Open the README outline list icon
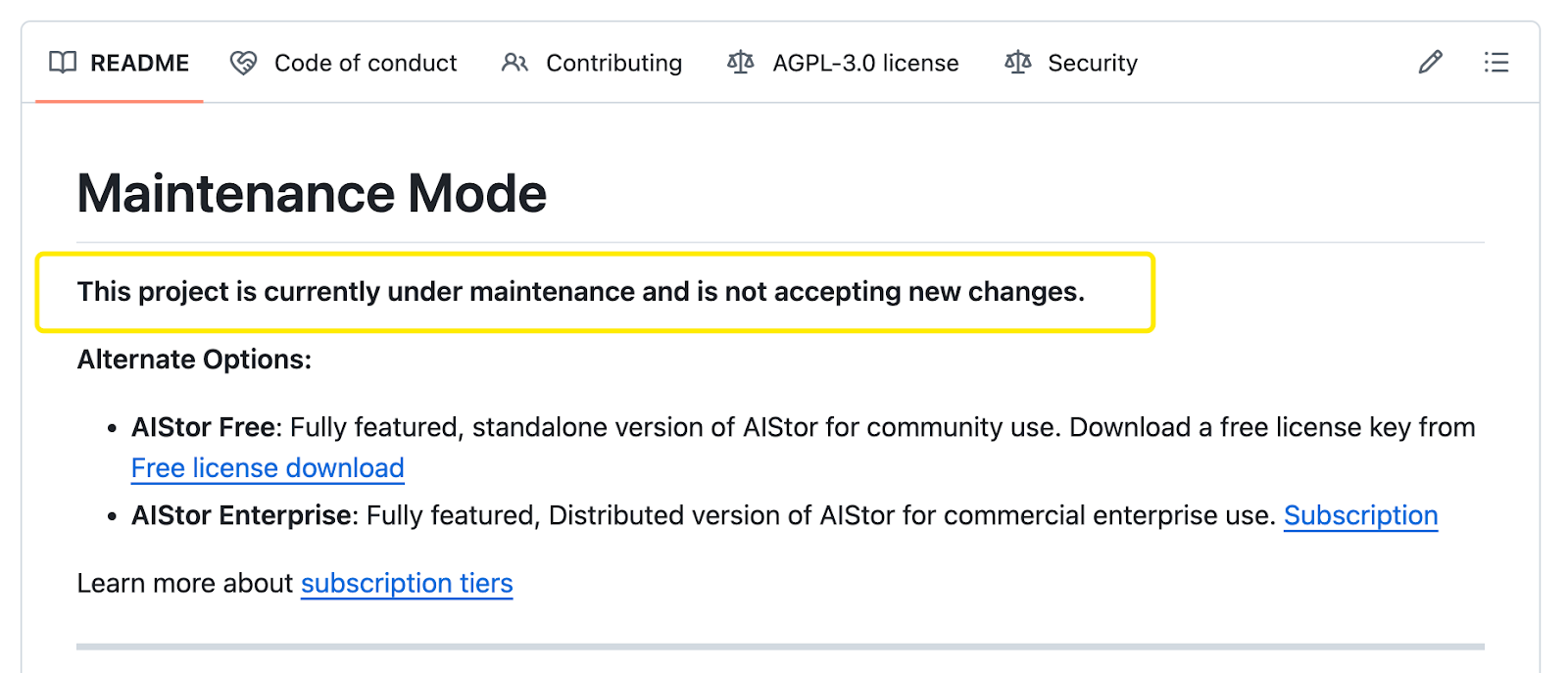Screen dimensions: 1568x673 point(1495,63)
